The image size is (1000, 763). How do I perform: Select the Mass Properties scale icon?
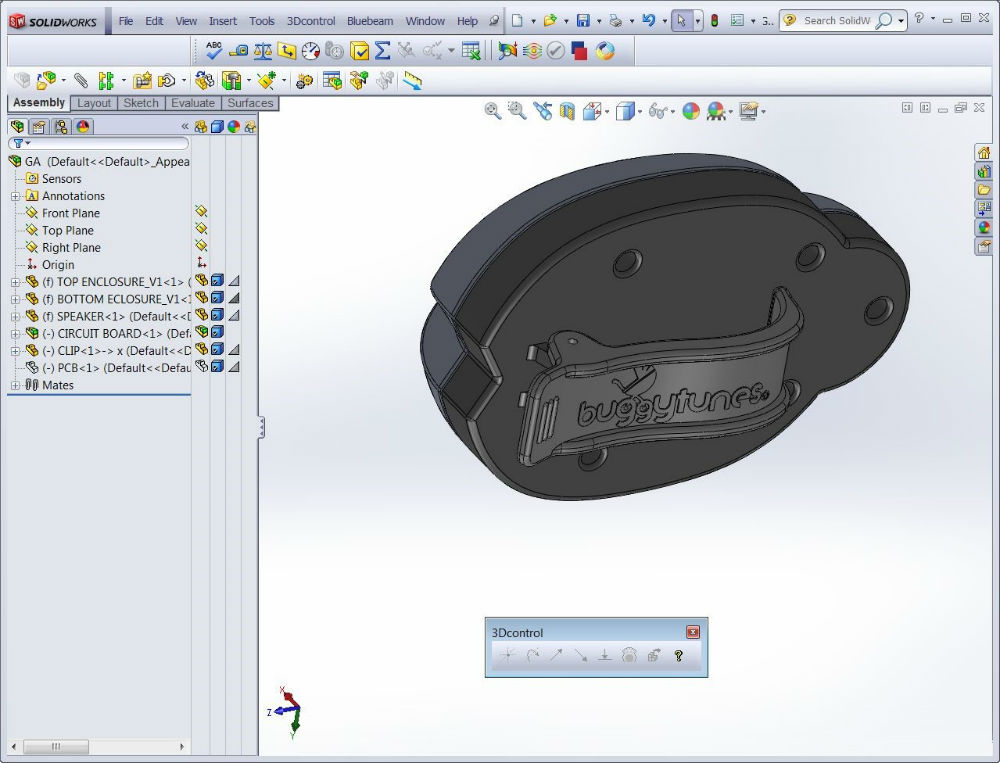tap(262, 50)
